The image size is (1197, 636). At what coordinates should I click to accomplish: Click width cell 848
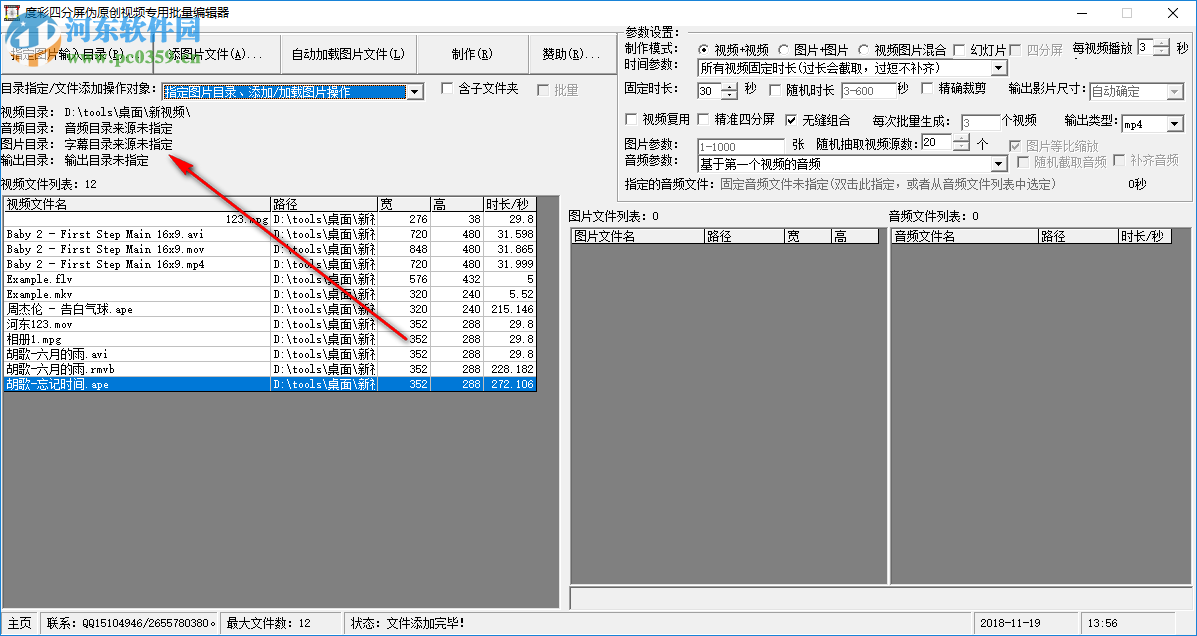click(404, 249)
